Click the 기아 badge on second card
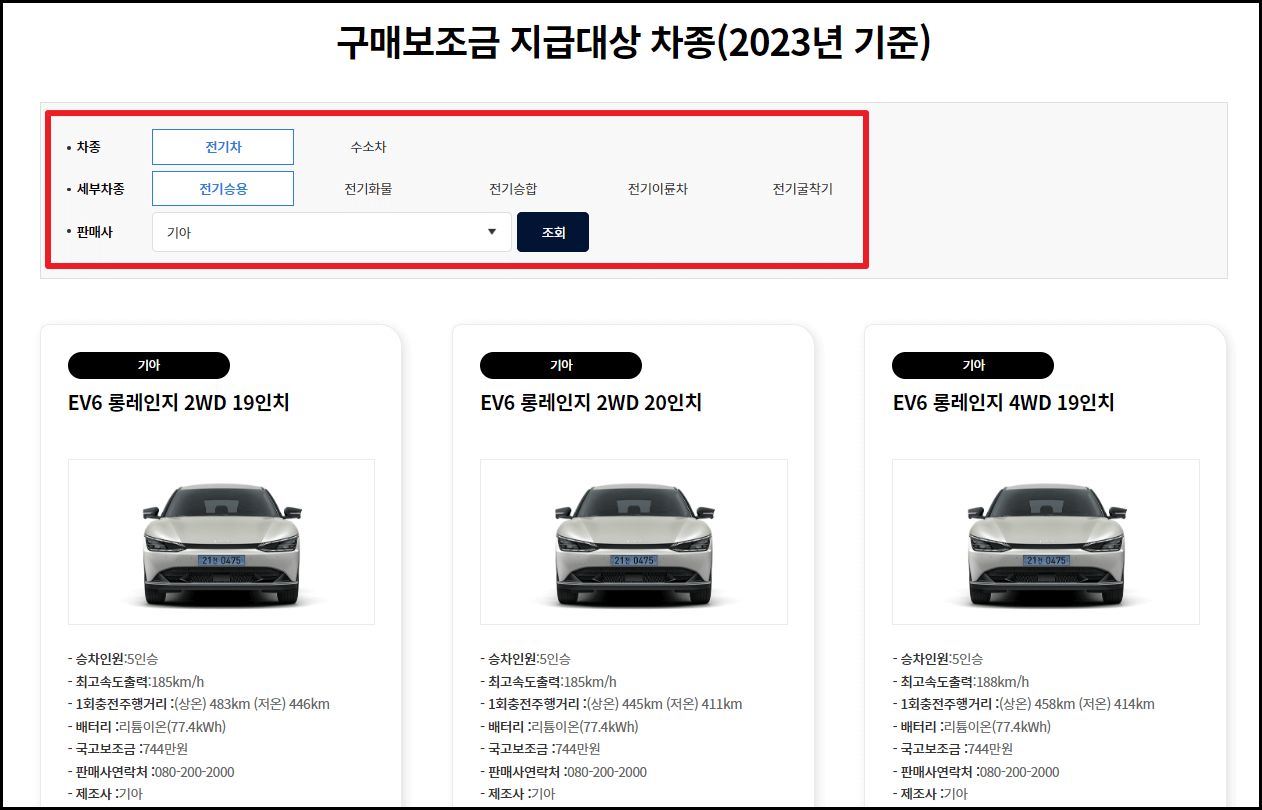The image size is (1262, 810). click(x=560, y=365)
